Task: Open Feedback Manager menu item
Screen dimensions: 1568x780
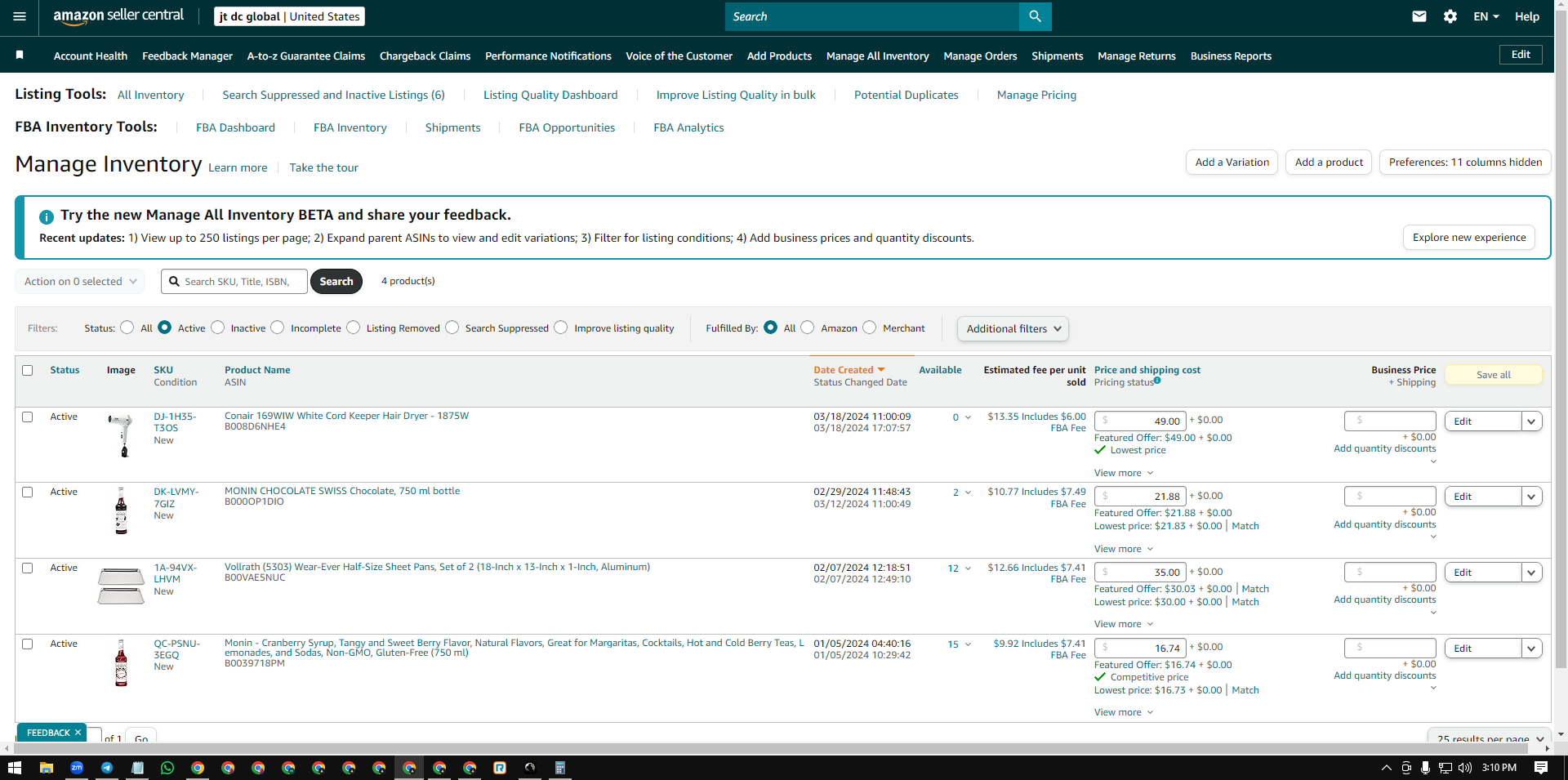Action: click(x=187, y=56)
